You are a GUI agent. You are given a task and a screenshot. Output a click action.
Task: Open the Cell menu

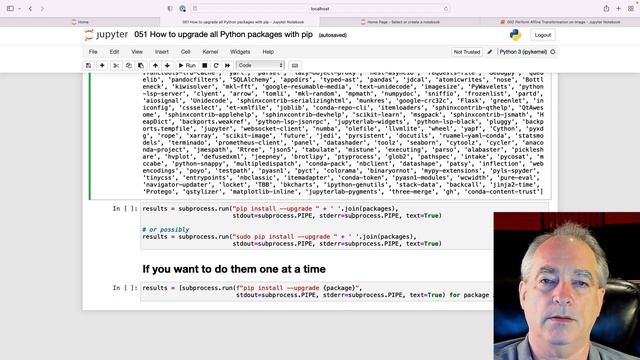tap(185, 52)
